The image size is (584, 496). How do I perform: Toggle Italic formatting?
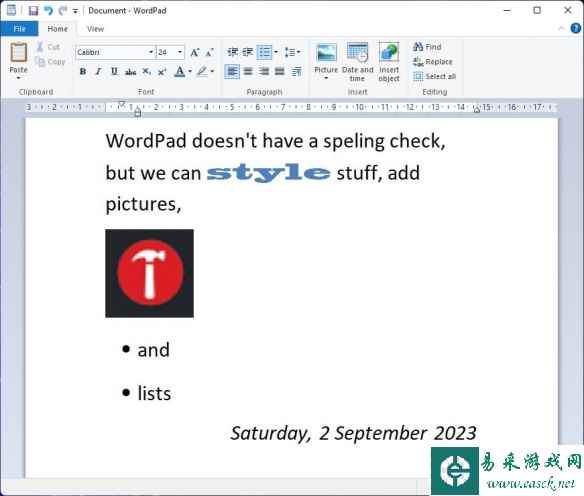click(98, 71)
